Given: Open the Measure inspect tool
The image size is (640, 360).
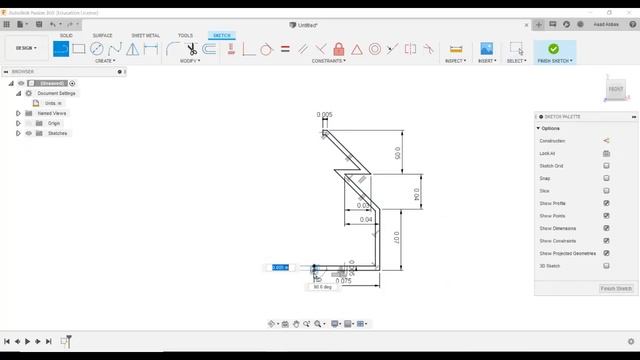Looking at the screenshot, I should pos(456,49).
